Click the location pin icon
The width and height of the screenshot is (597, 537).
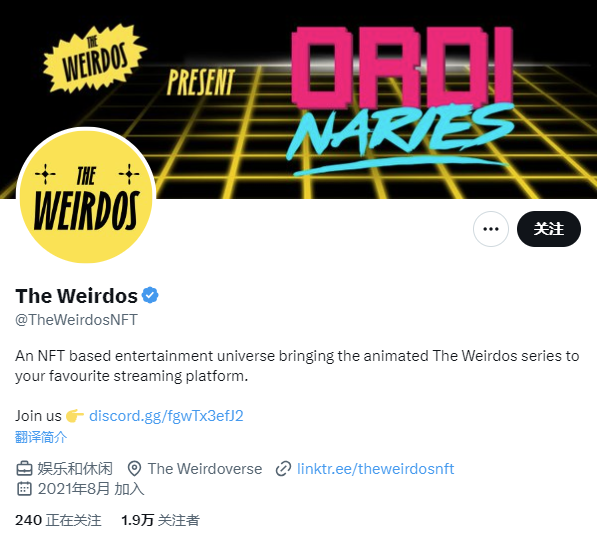(x=134, y=469)
